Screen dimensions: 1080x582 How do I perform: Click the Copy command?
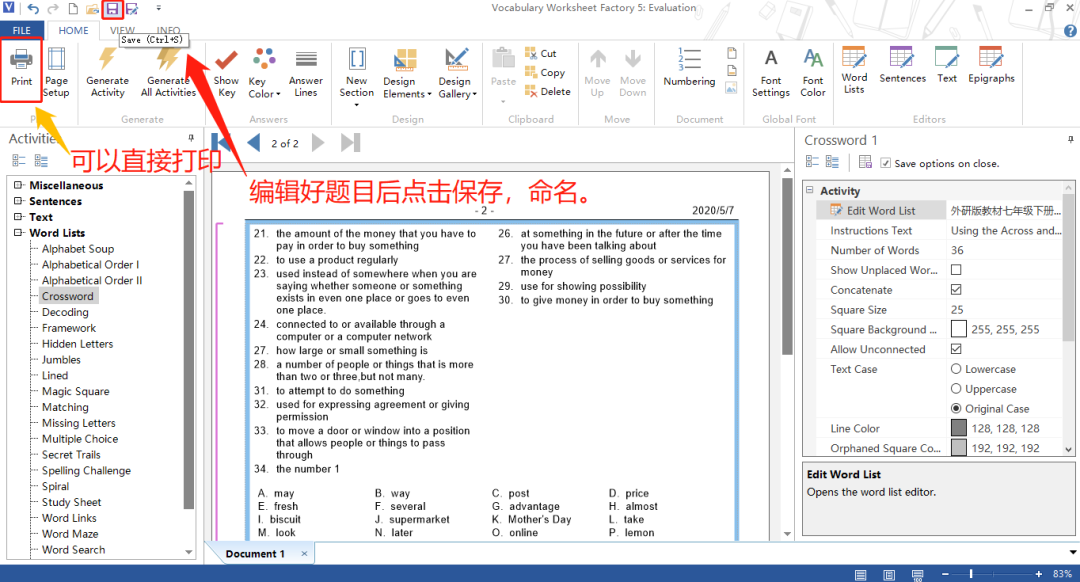point(545,72)
